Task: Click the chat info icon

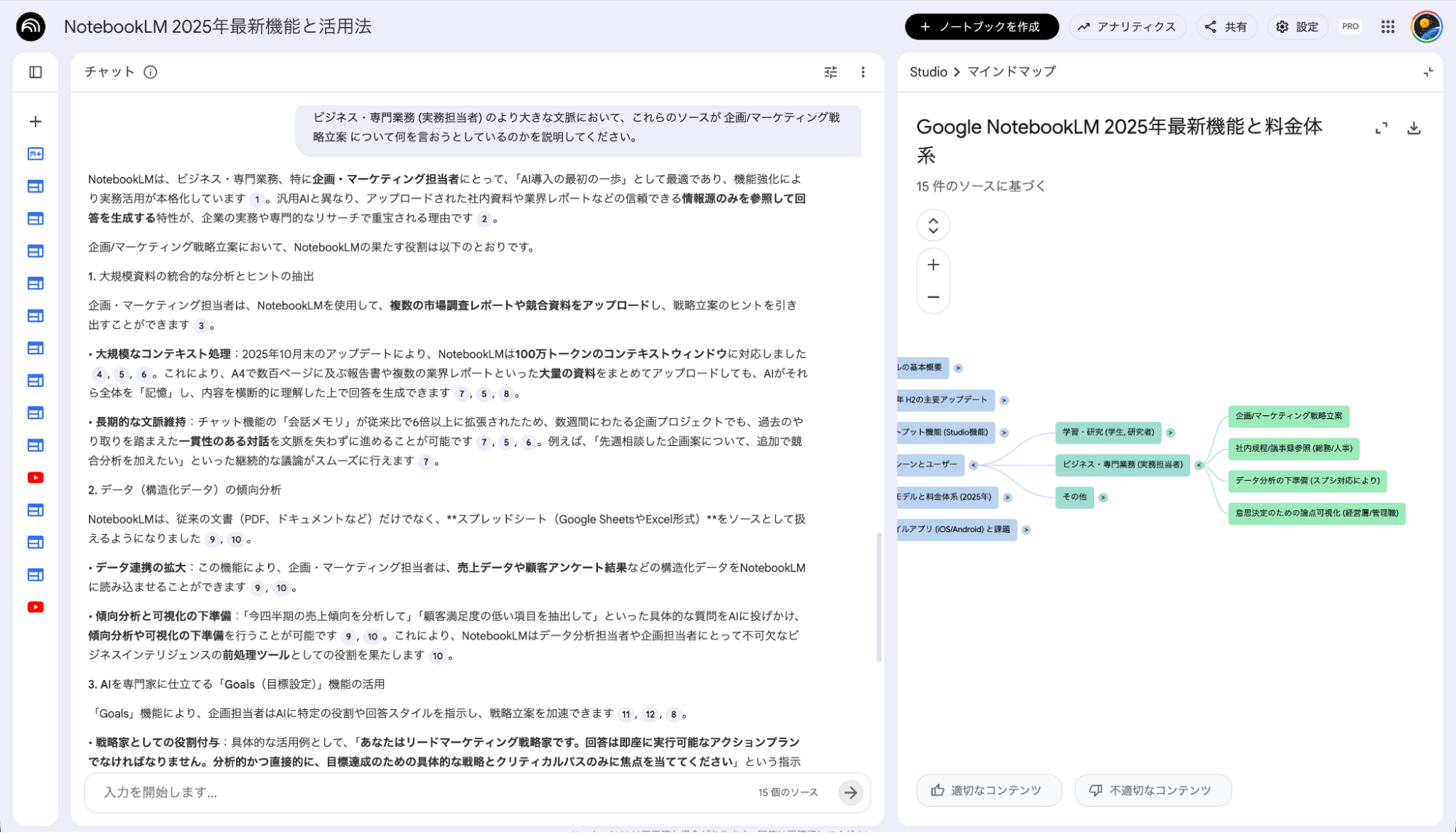Action: point(151,71)
